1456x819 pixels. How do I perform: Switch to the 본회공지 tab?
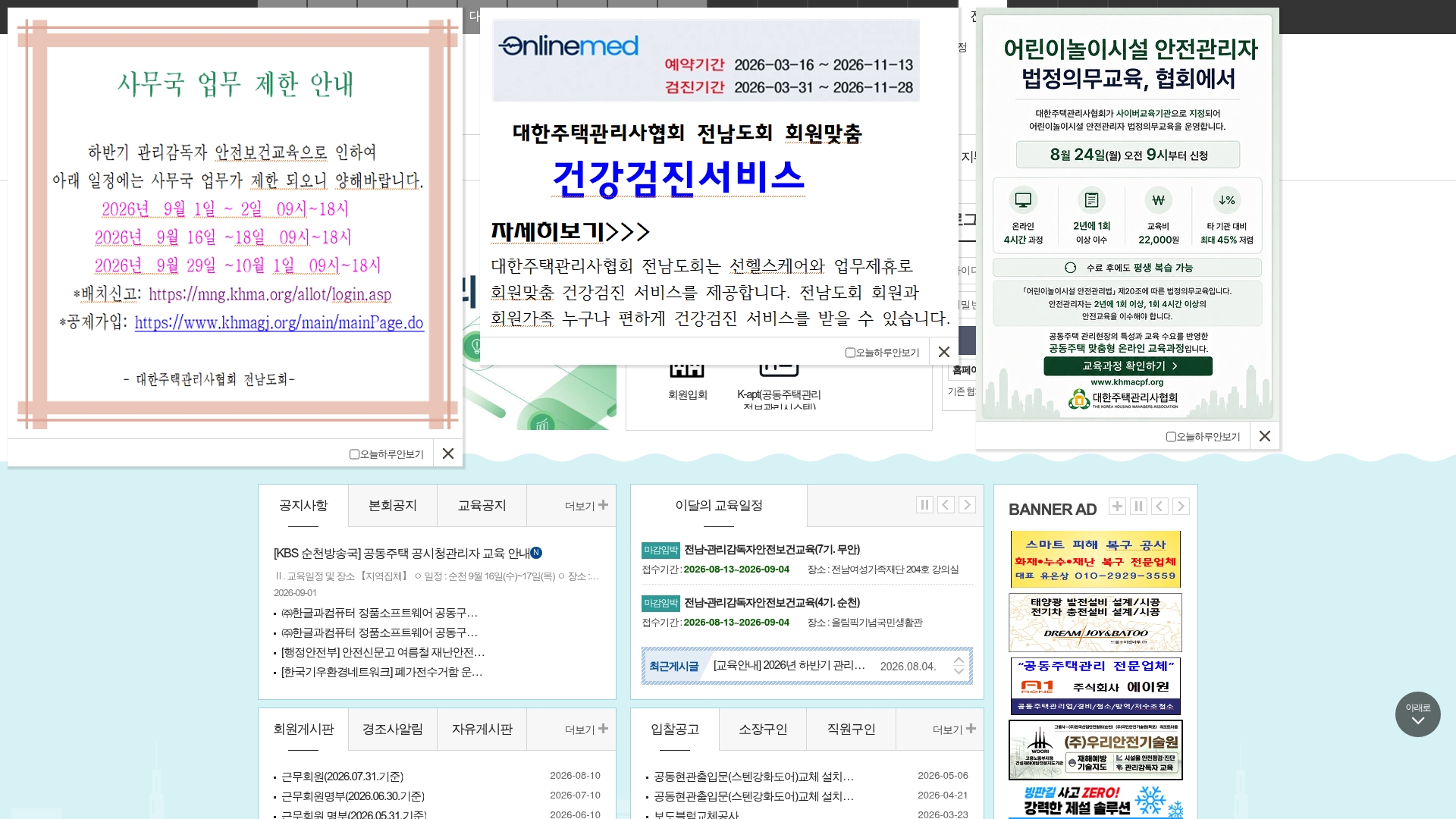pyautogui.click(x=393, y=506)
